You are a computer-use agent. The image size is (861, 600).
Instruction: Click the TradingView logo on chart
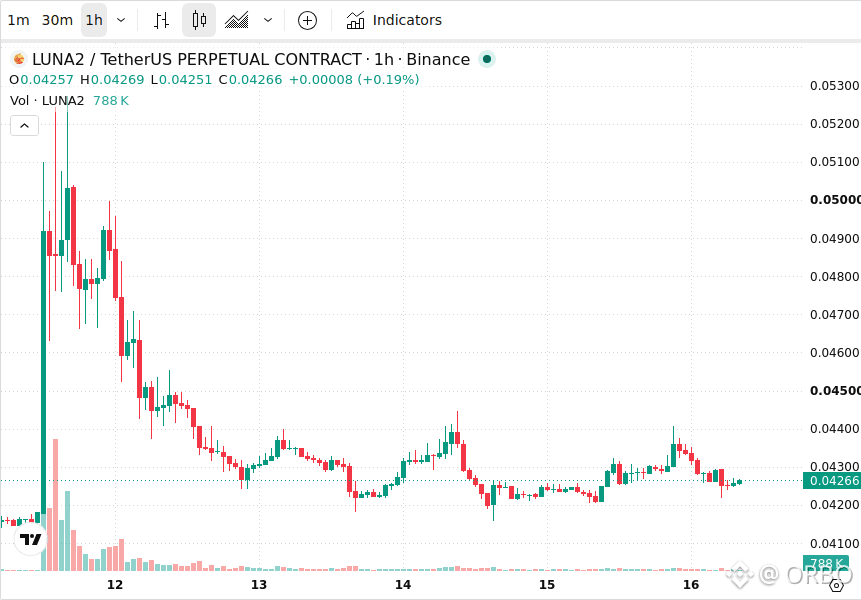[30, 539]
